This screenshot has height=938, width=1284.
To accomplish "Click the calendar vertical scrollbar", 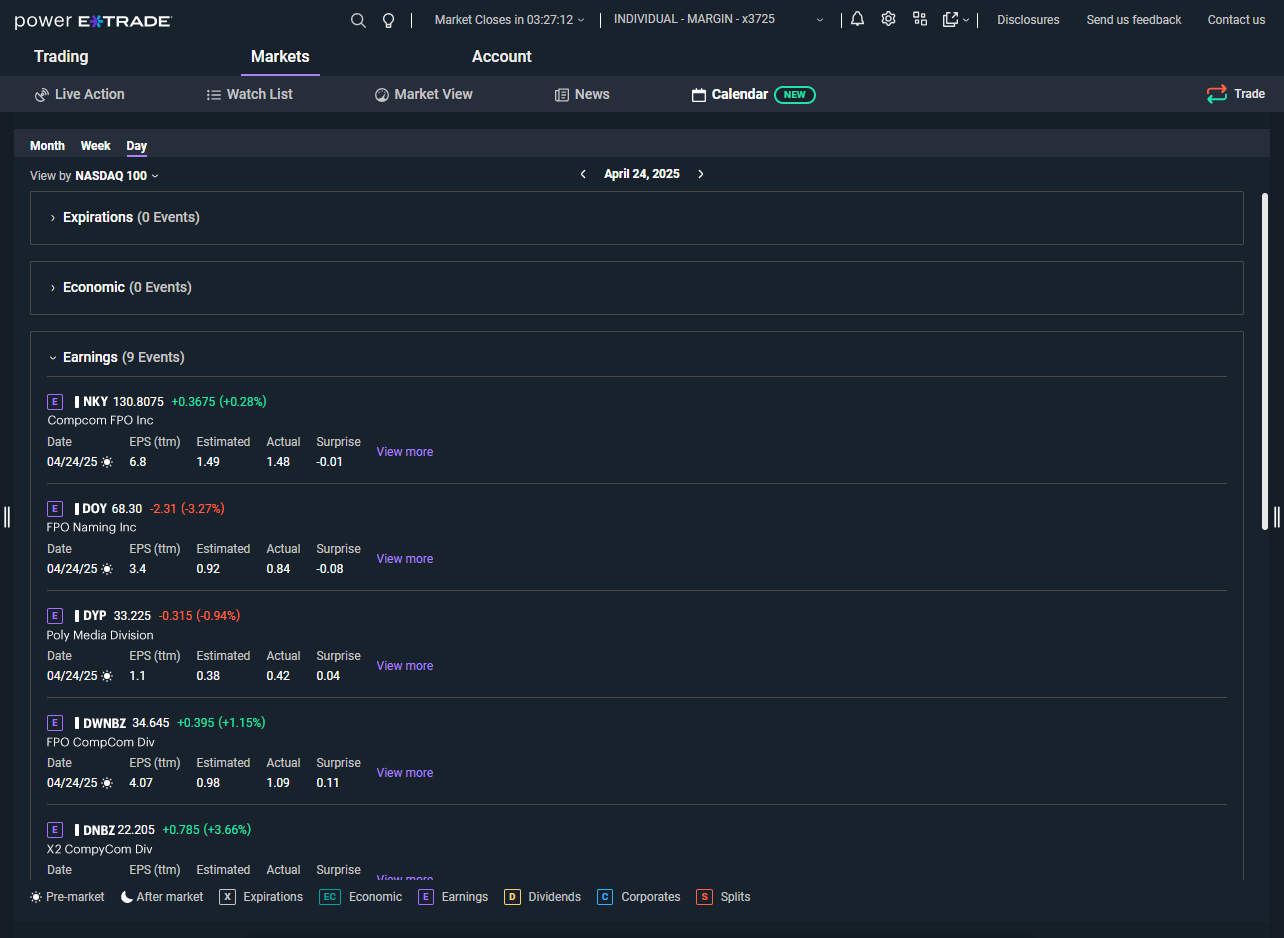I will pyautogui.click(x=1265, y=360).
